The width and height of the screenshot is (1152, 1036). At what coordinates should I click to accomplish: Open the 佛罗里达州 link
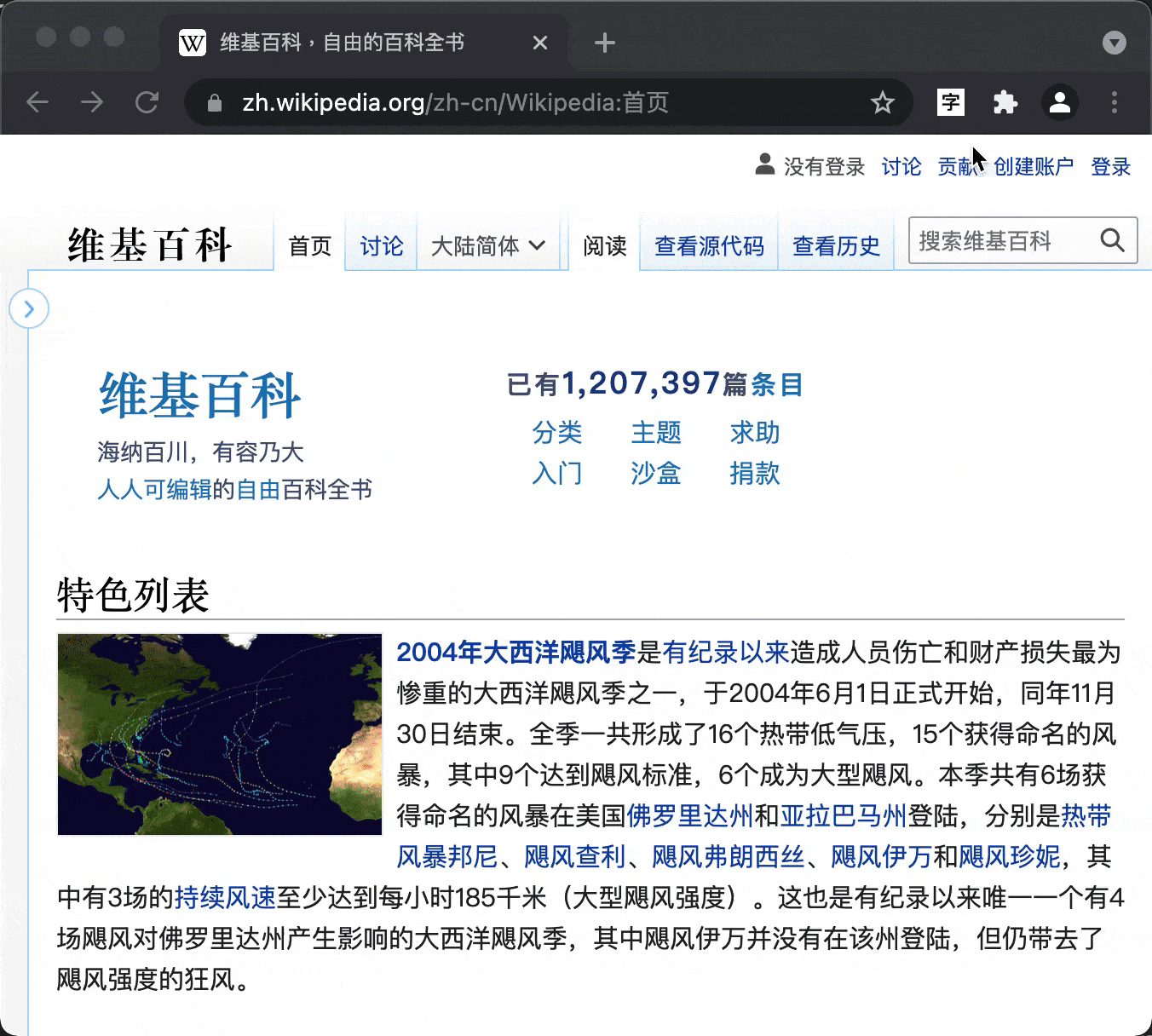tap(690, 816)
